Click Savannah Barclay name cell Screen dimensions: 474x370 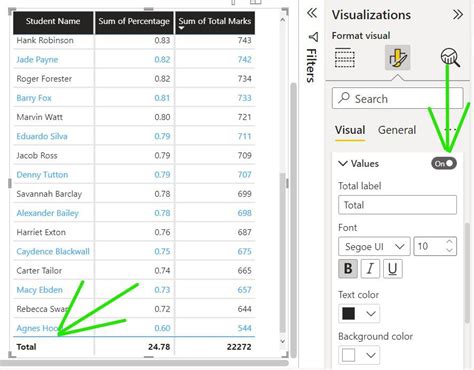[49, 194]
